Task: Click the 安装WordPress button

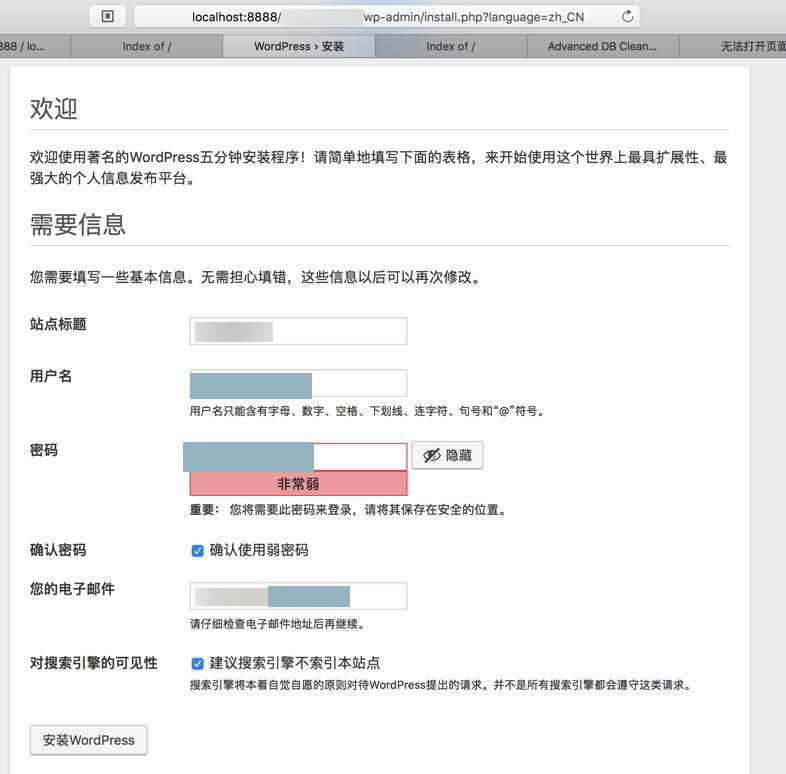Action: [89, 740]
